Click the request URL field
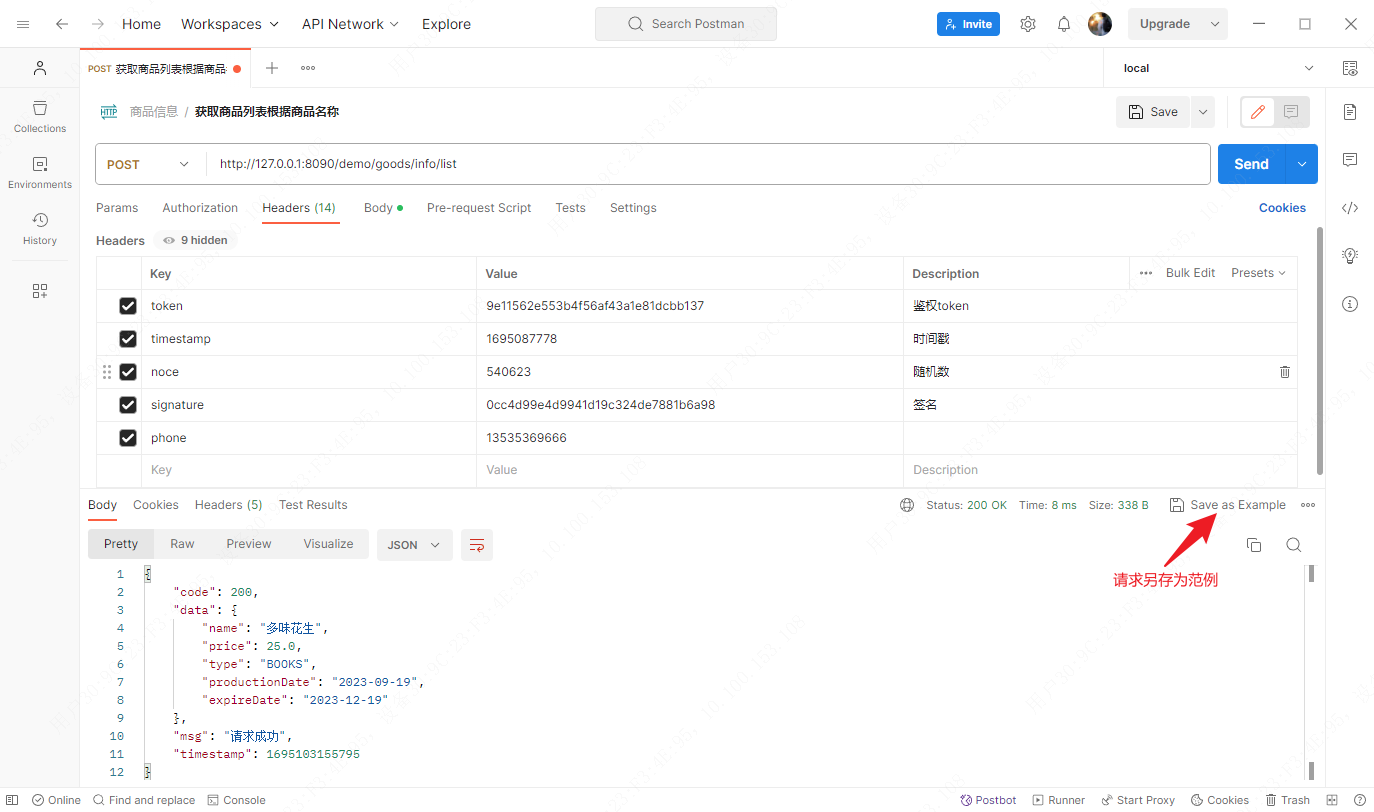The image size is (1374, 812). pyautogui.click(x=708, y=164)
